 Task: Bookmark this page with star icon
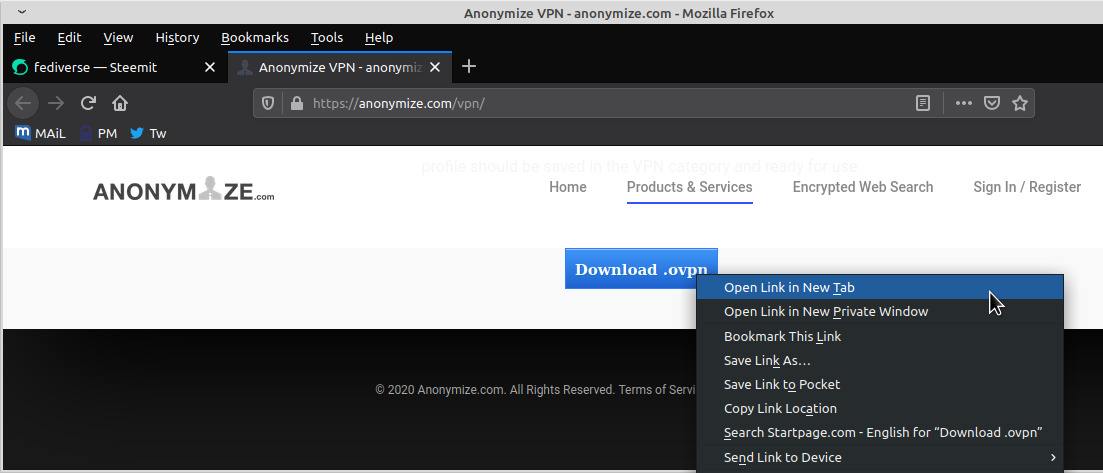tap(1019, 103)
